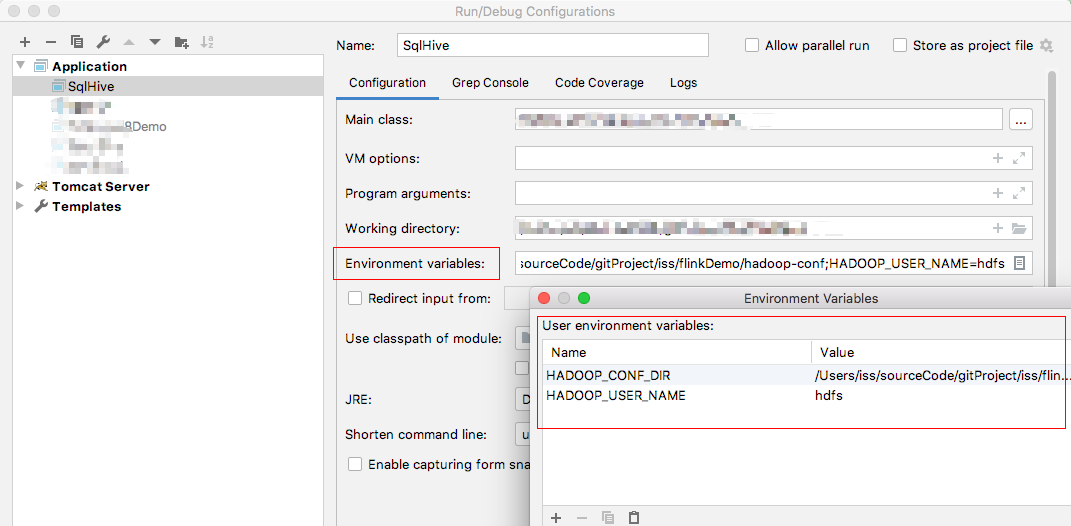The image size is (1071, 526).
Task: Toggle Enable capturing form snapshots checkbox
Action: 355,464
